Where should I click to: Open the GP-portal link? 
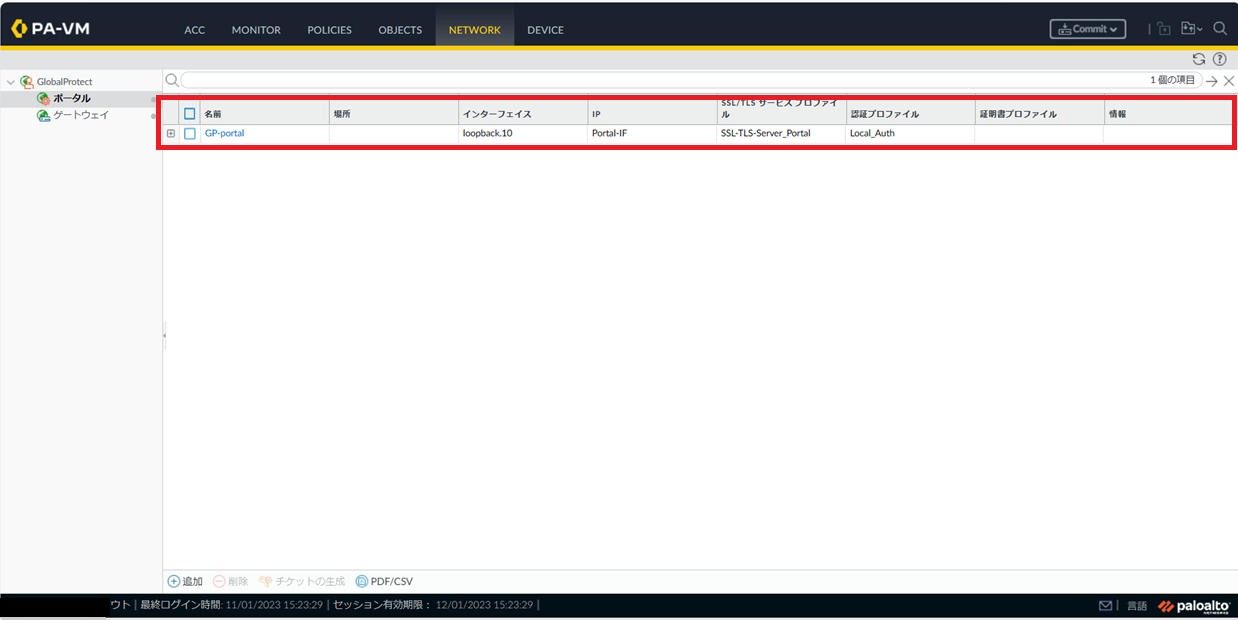[224, 133]
